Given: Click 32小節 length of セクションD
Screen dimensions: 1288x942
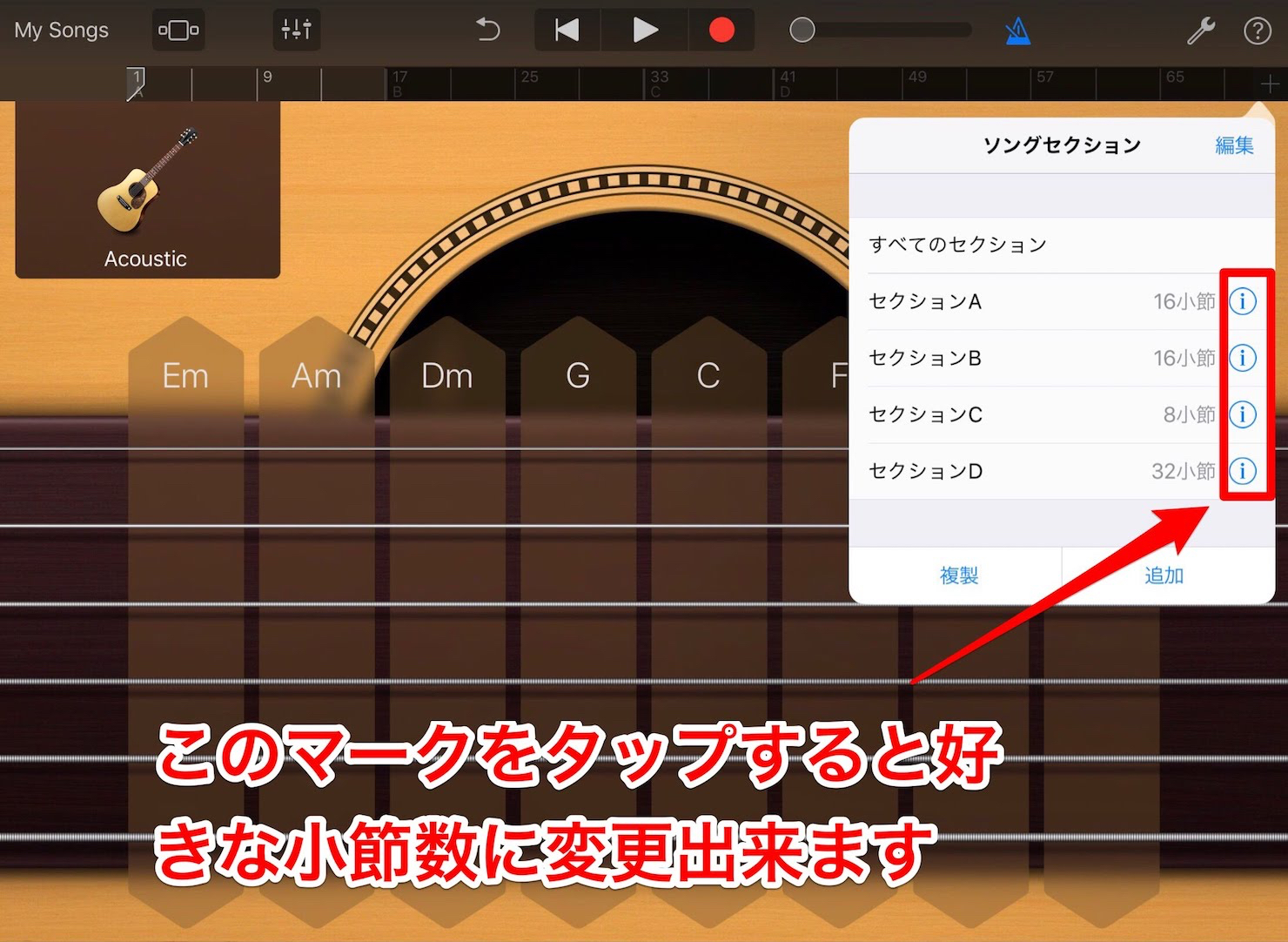Looking at the screenshot, I should tap(1183, 471).
